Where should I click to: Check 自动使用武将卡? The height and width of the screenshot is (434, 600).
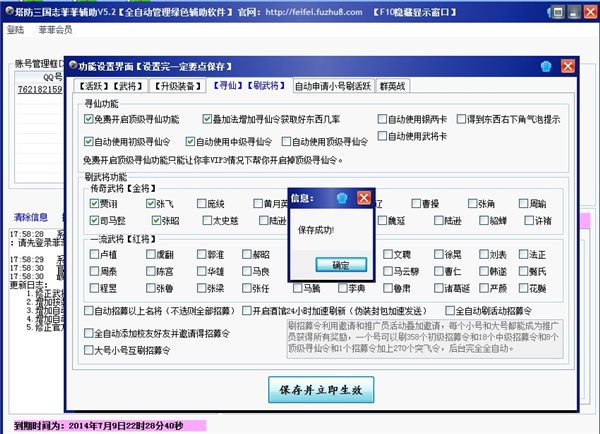[x=382, y=136]
